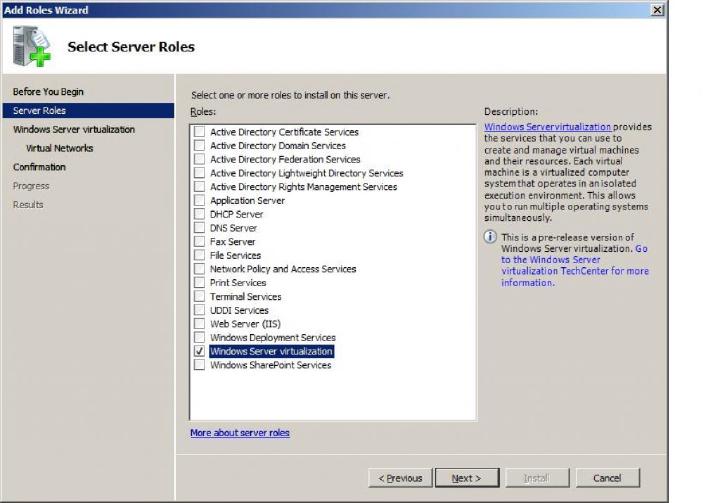Select the DHCP Server role label
The image size is (720, 503).
tap(236, 214)
